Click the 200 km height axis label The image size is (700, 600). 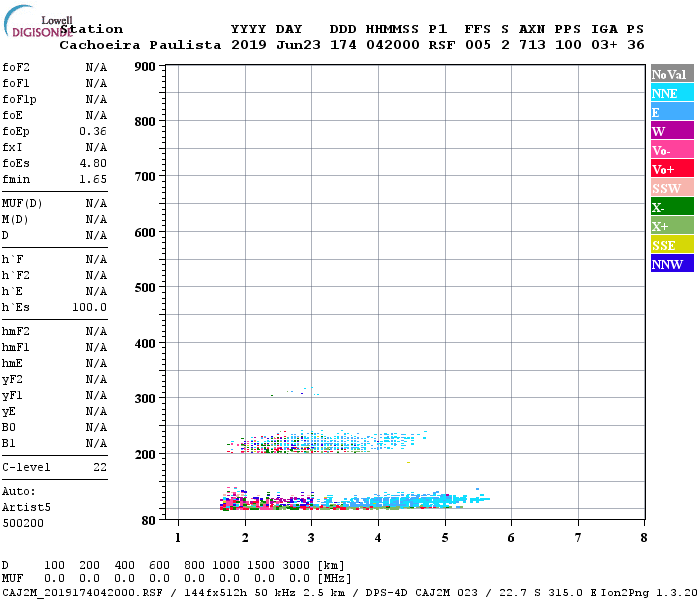145,454
